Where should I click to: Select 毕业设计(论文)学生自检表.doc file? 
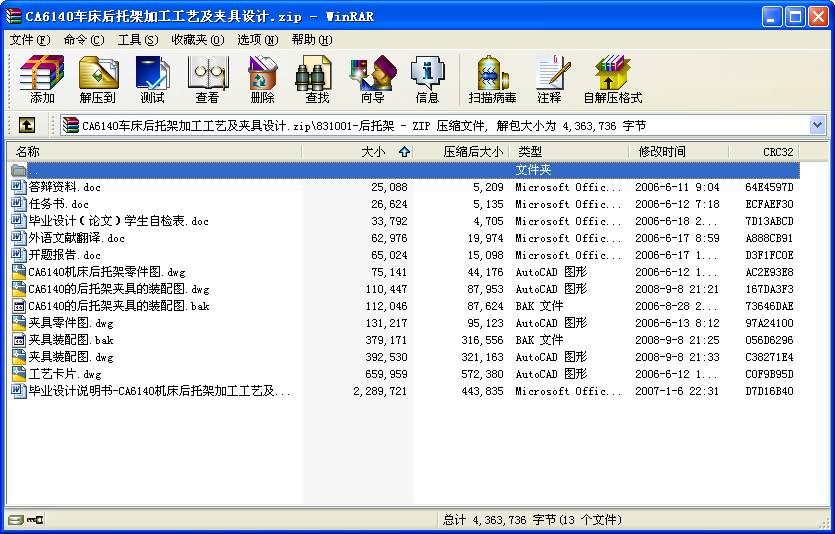tap(118, 221)
